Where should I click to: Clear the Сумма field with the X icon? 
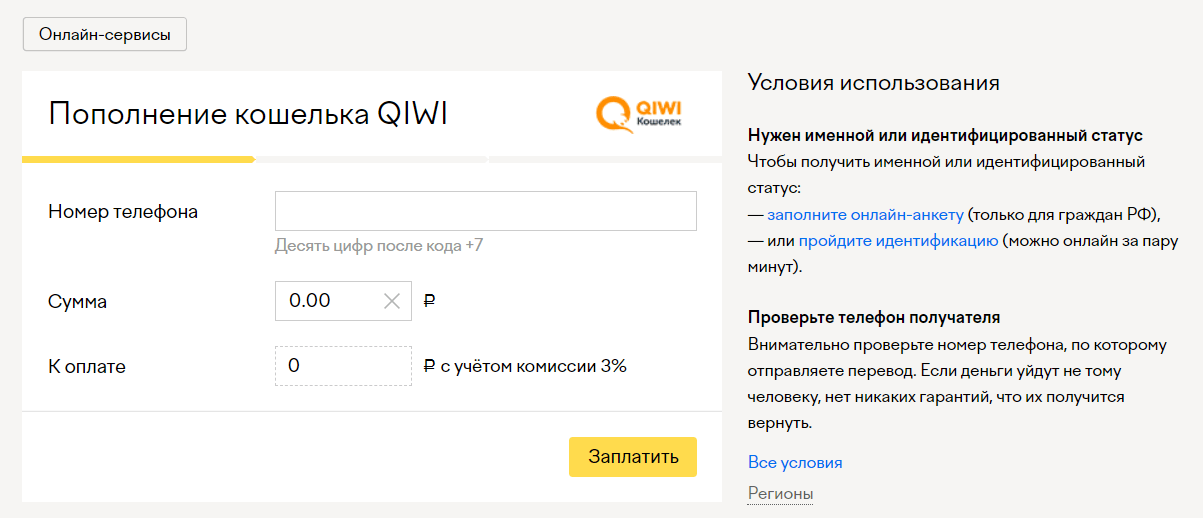coord(392,301)
